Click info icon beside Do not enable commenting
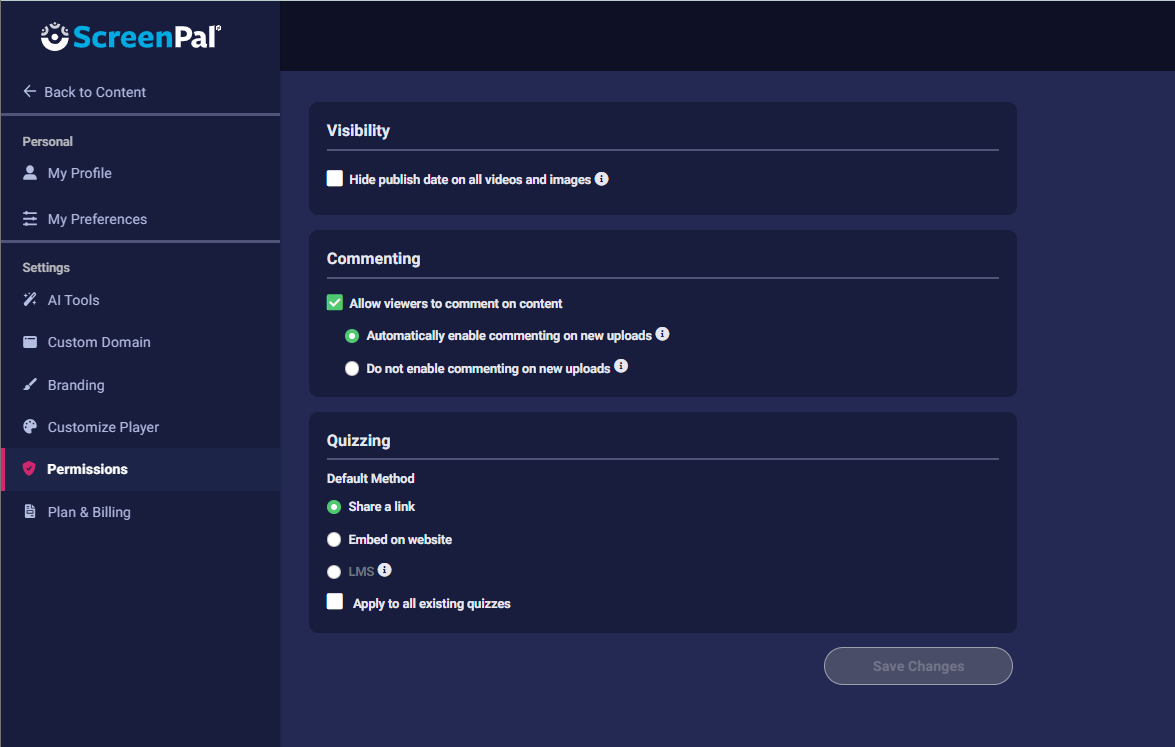 pos(621,367)
